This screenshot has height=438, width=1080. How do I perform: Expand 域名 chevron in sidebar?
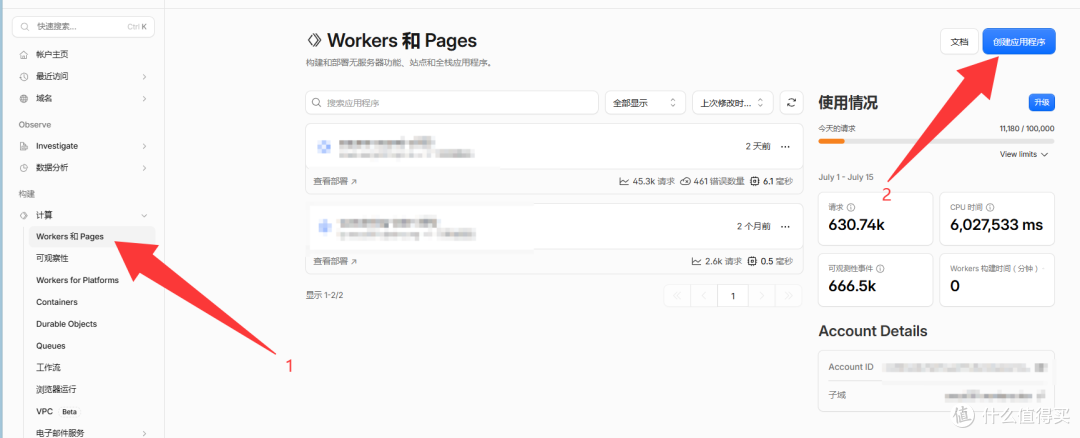(x=145, y=98)
